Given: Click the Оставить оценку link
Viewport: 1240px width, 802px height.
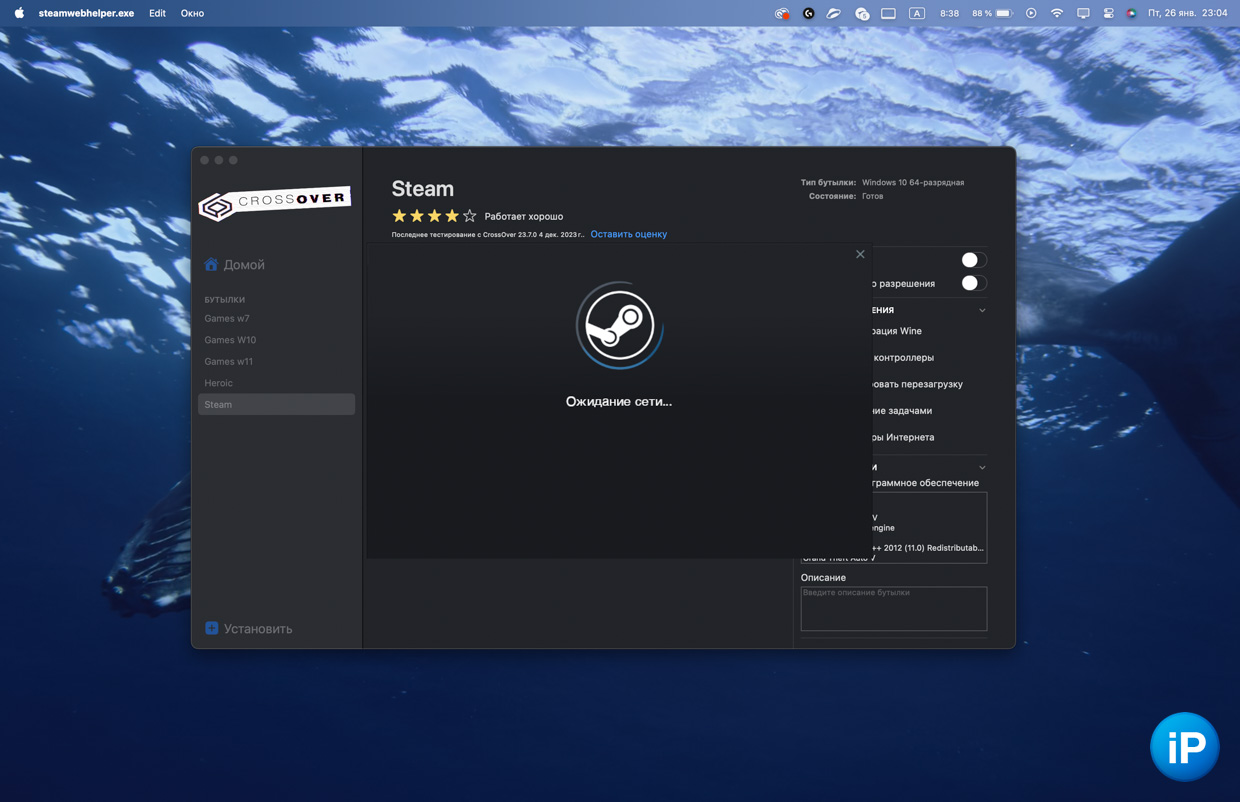Looking at the screenshot, I should [x=628, y=234].
